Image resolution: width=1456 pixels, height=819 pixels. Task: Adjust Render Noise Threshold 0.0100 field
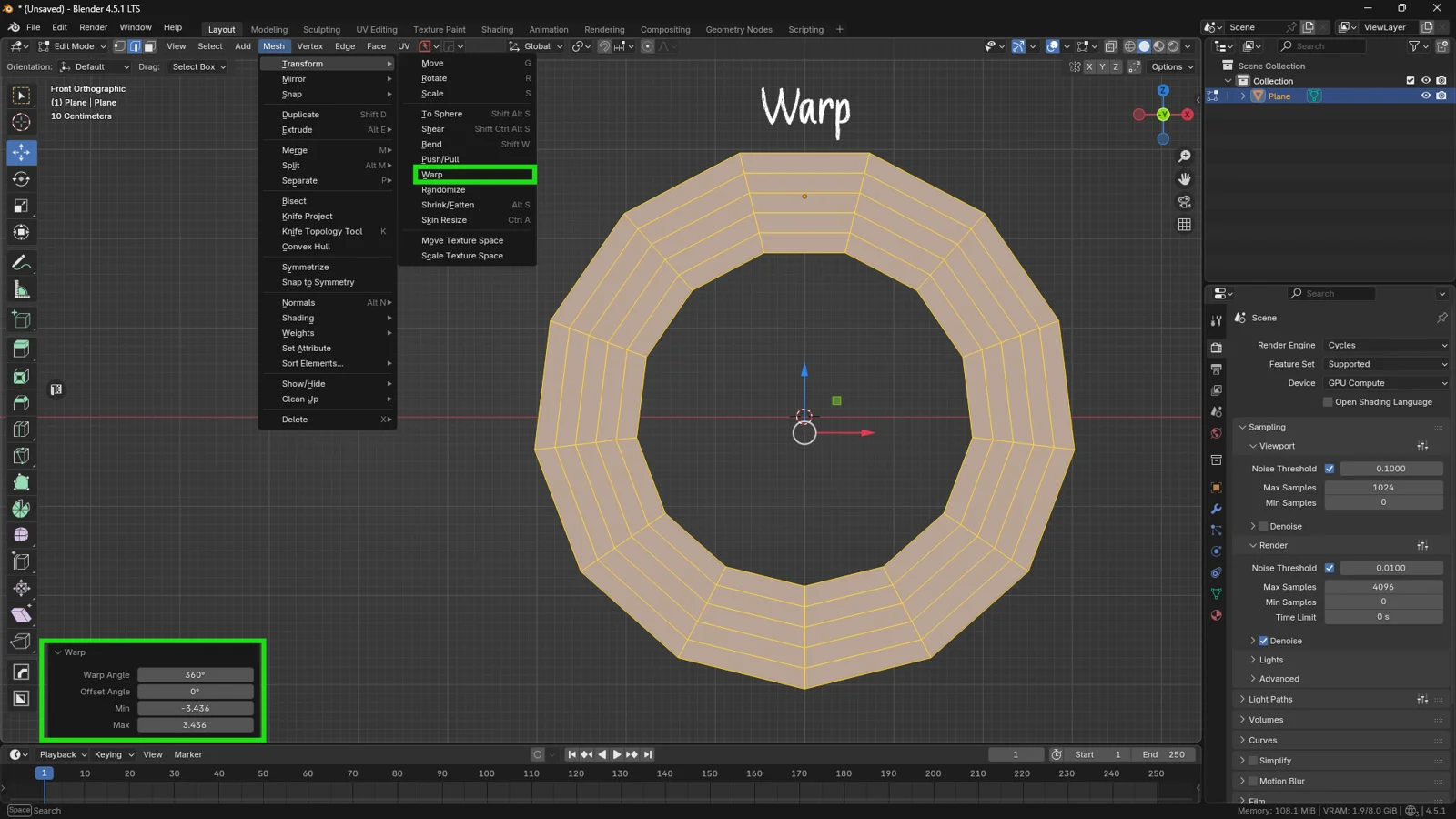pyautogui.click(x=1390, y=568)
